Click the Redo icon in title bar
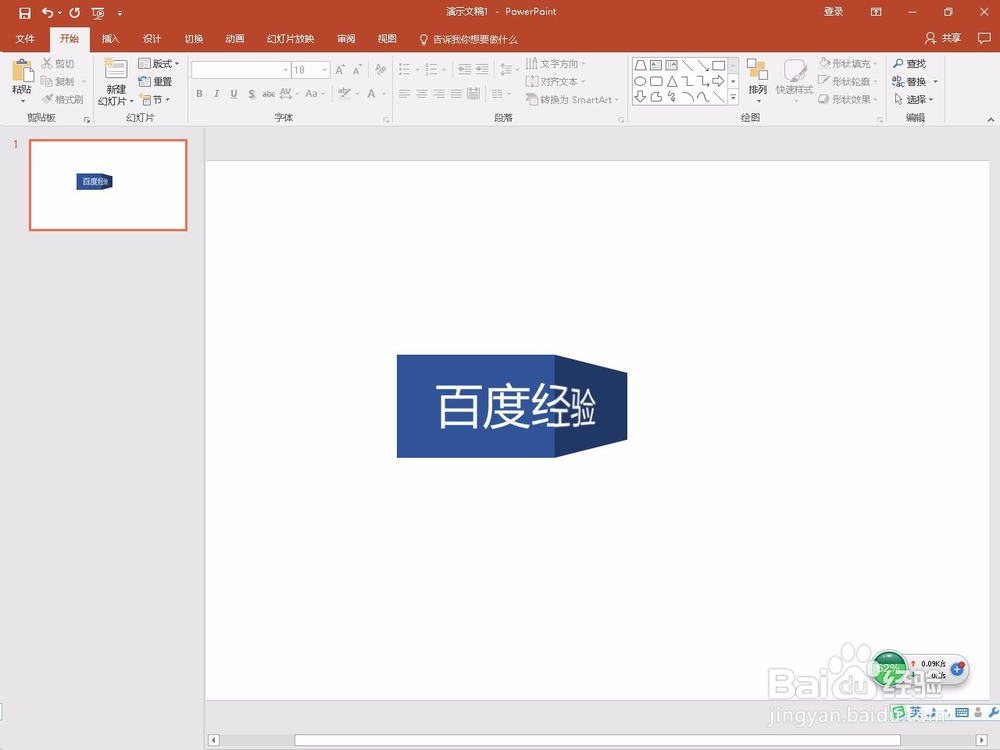 pyautogui.click(x=75, y=12)
